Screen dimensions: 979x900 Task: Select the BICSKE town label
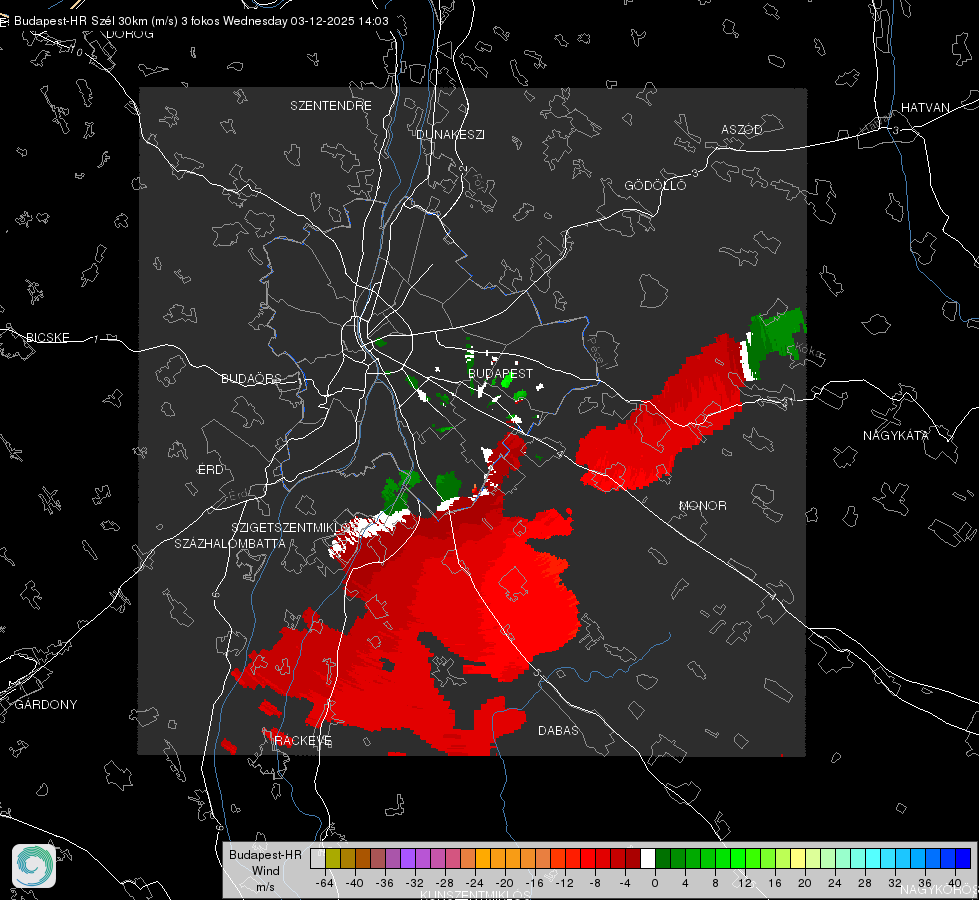(47, 338)
